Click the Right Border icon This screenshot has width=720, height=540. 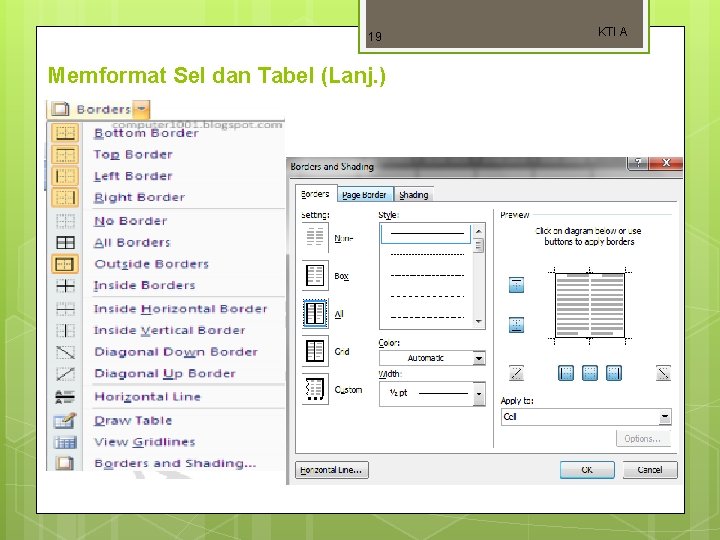(x=65, y=197)
